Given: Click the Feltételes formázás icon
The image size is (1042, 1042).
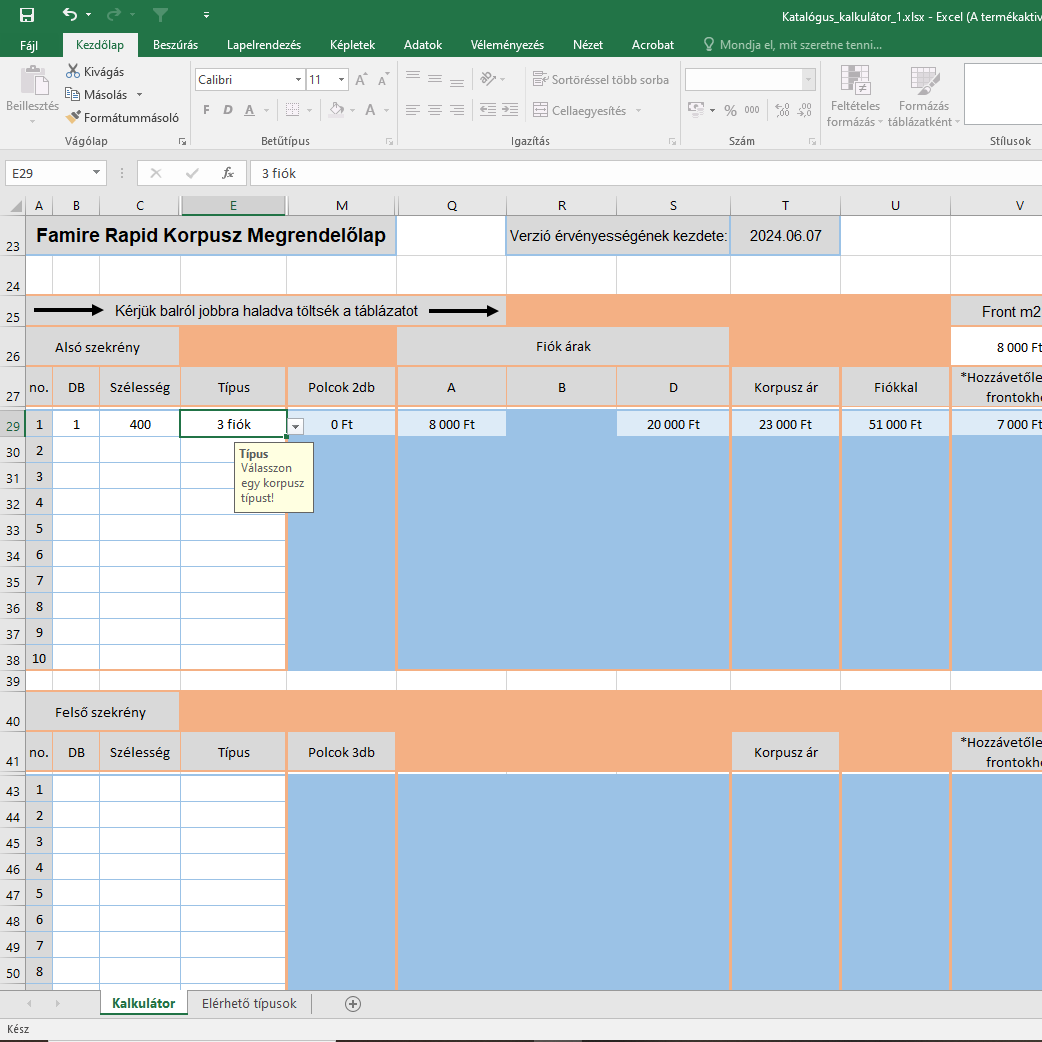Looking at the screenshot, I should click(854, 82).
